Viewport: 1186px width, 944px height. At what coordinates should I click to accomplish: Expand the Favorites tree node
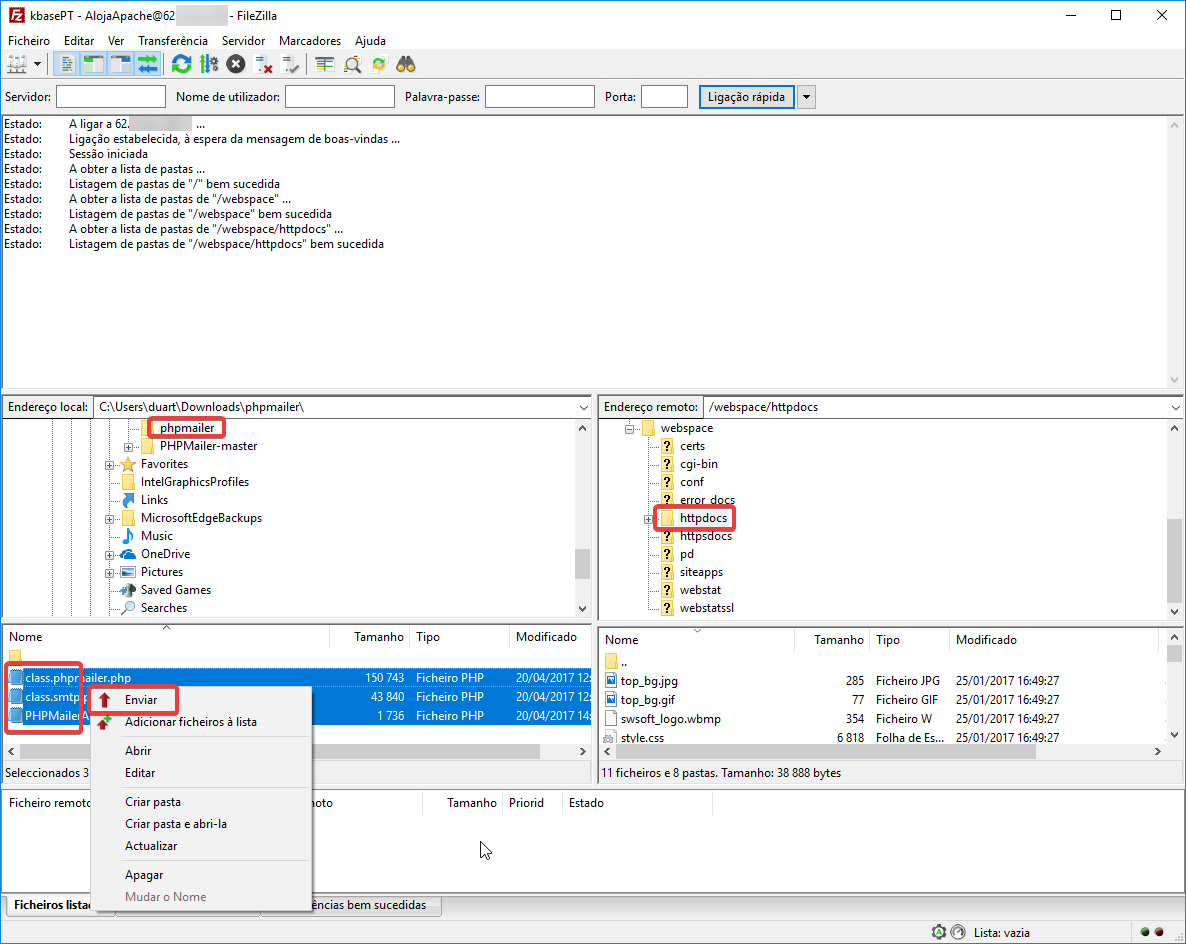pos(110,465)
